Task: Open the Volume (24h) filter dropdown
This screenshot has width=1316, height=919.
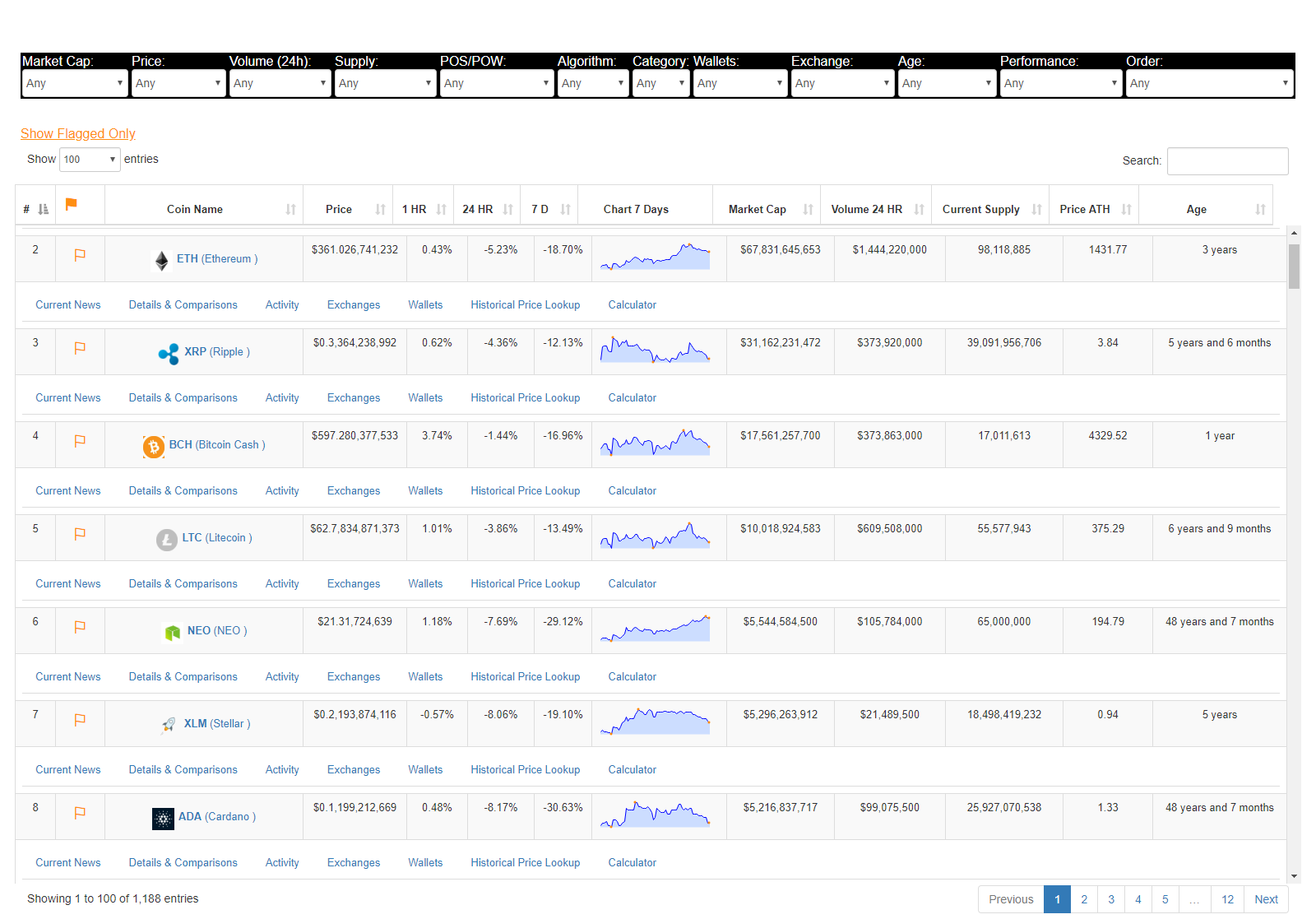Action: [x=280, y=83]
